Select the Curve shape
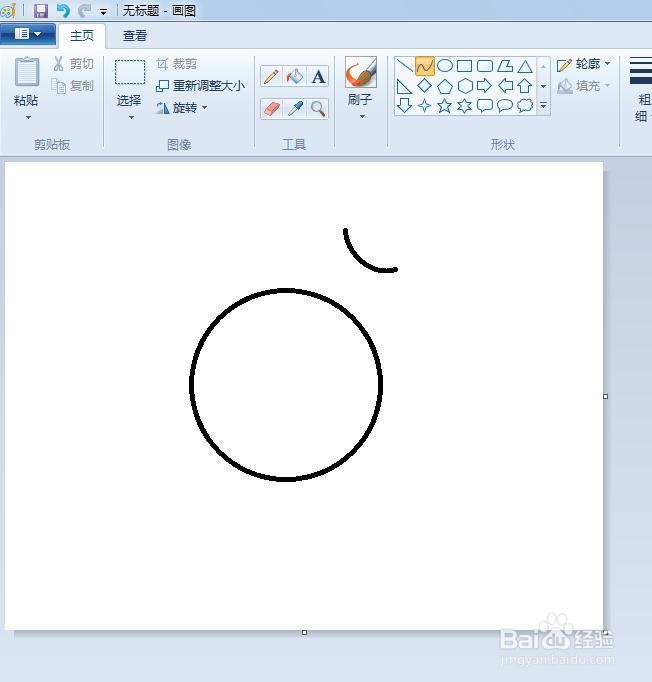The image size is (652, 682). [x=425, y=66]
